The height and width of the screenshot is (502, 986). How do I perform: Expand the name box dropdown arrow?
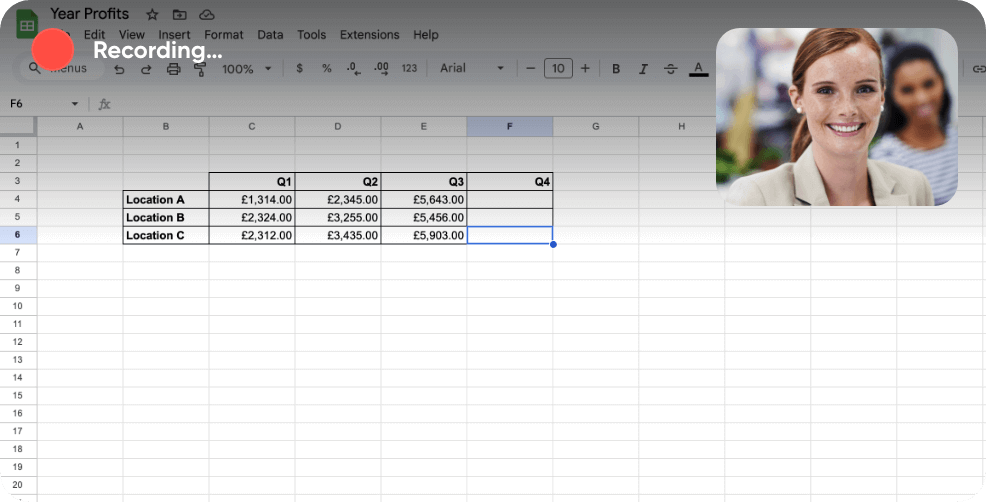(x=75, y=104)
